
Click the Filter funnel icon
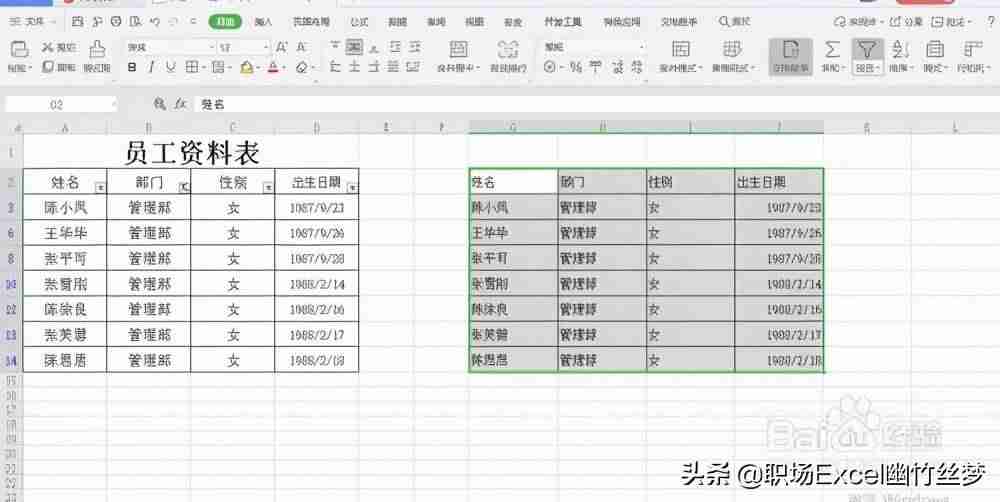pos(867,49)
